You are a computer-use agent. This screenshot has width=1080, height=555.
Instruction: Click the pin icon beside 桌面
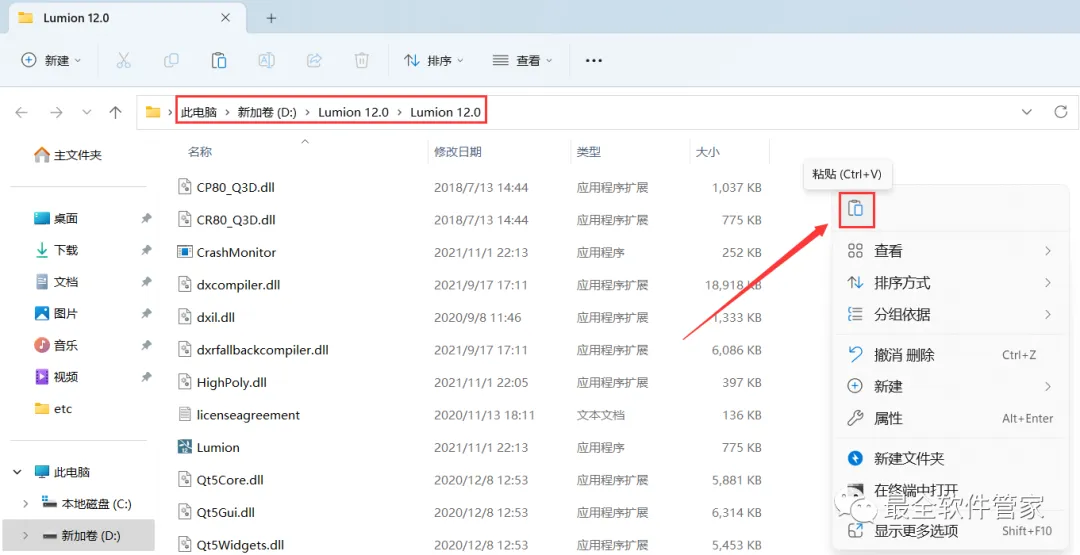click(146, 218)
